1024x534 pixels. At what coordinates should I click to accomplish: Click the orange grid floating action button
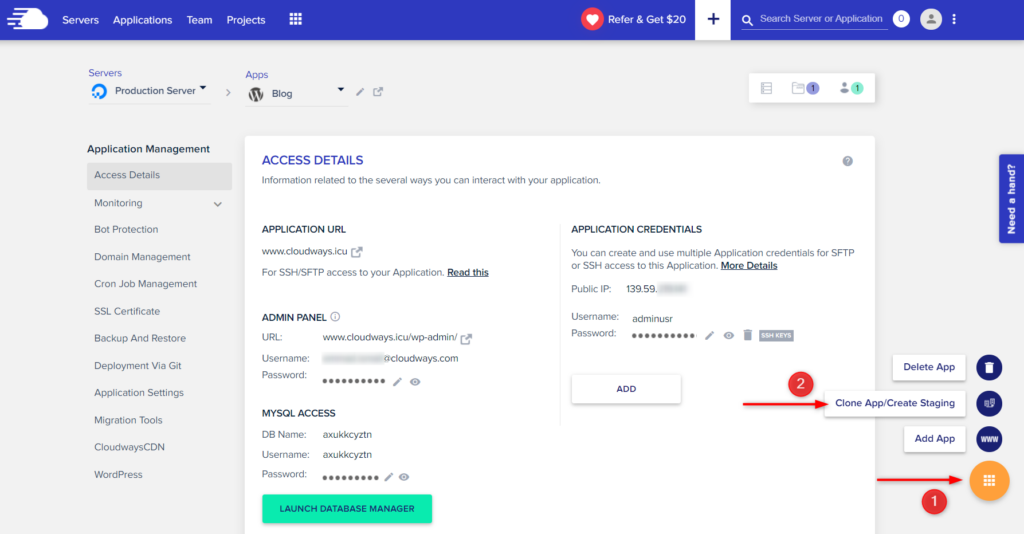[988, 481]
